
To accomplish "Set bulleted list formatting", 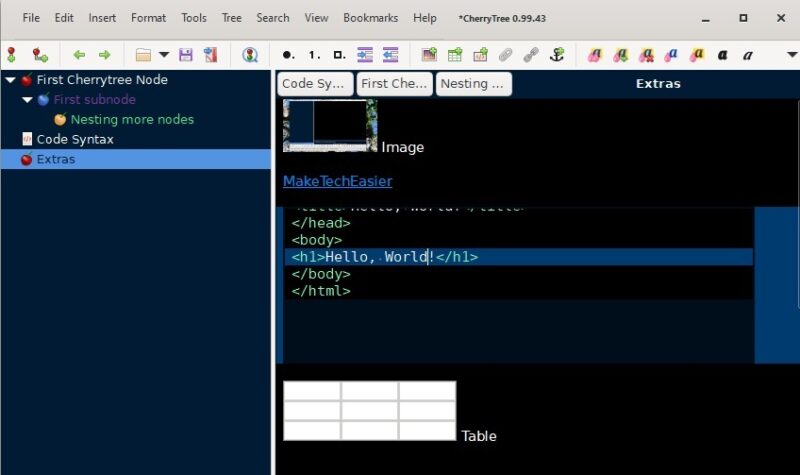I will (288, 55).
